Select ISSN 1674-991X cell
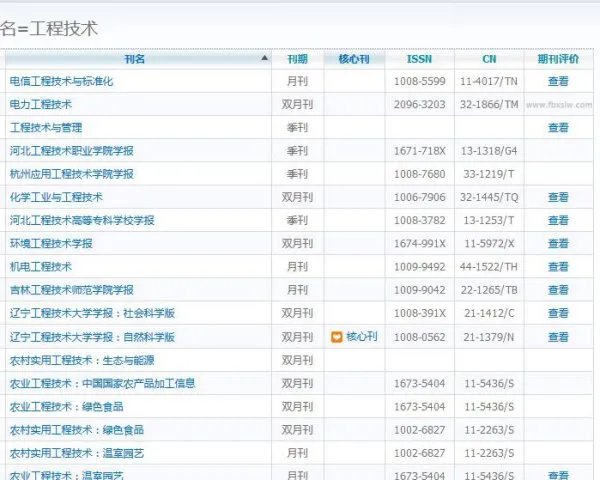Viewport: 600px width, 480px height. [x=419, y=243]
